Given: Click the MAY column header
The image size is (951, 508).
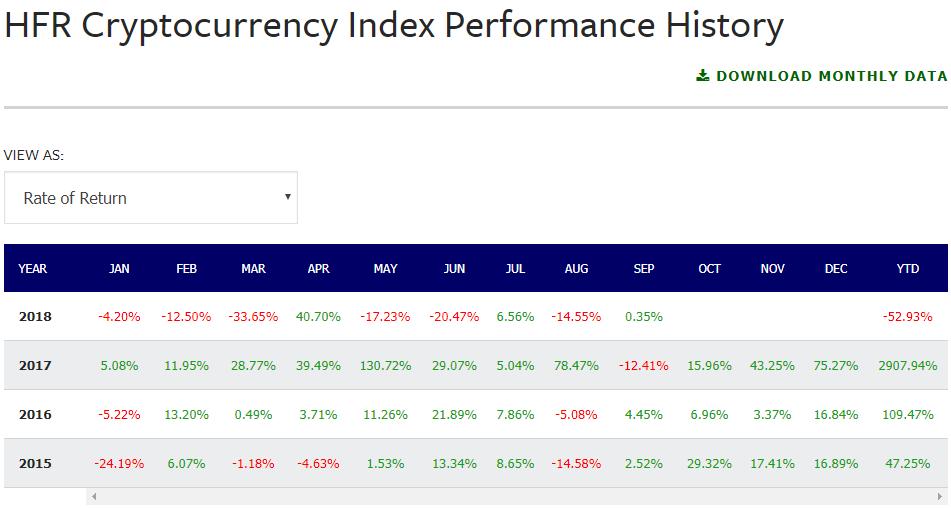Looking at the screenshot, I should click(385, 269).
